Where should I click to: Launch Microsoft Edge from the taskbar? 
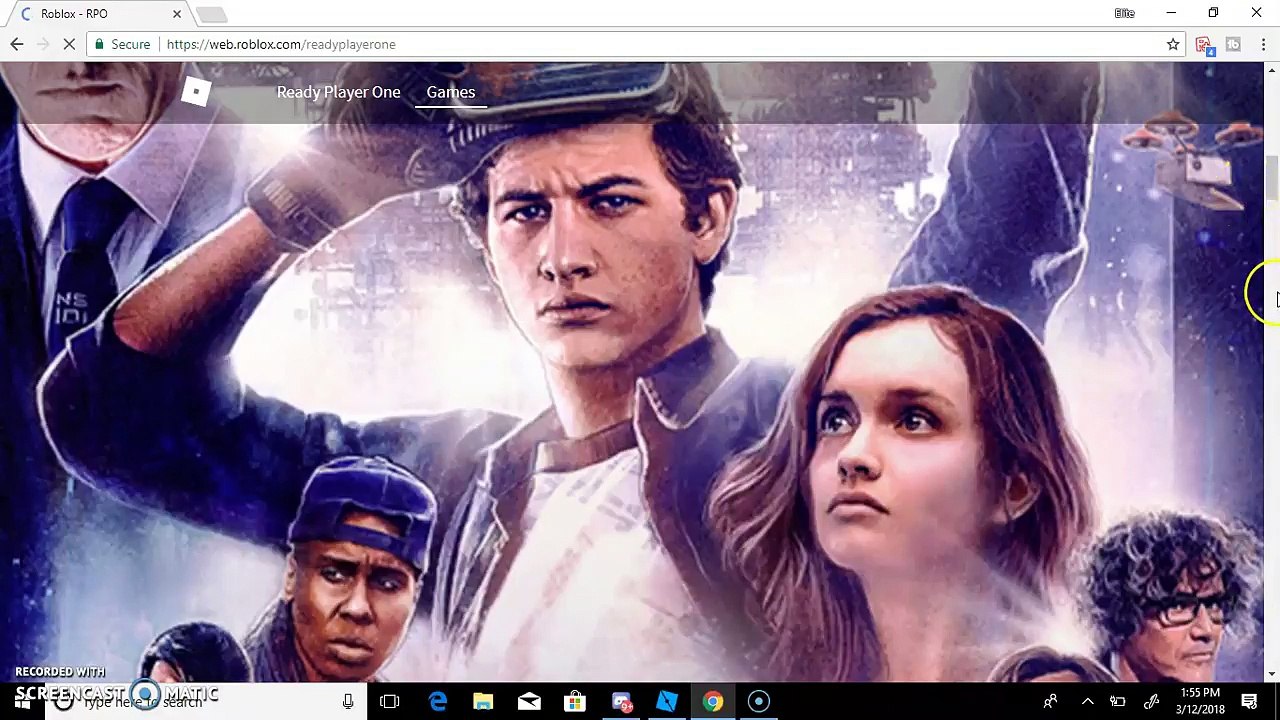point(438,702)
